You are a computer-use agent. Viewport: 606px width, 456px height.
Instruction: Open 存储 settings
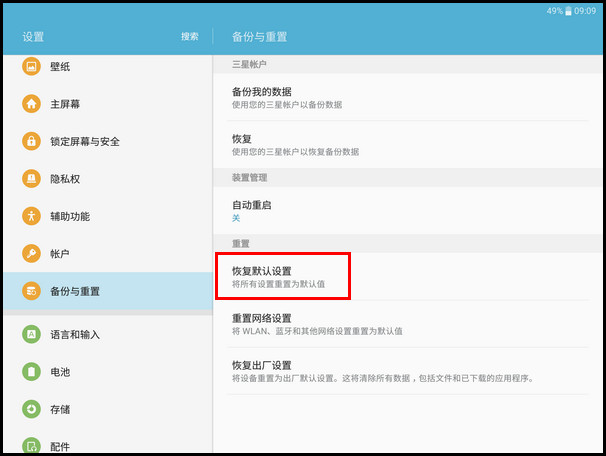(x=108, y=409)
